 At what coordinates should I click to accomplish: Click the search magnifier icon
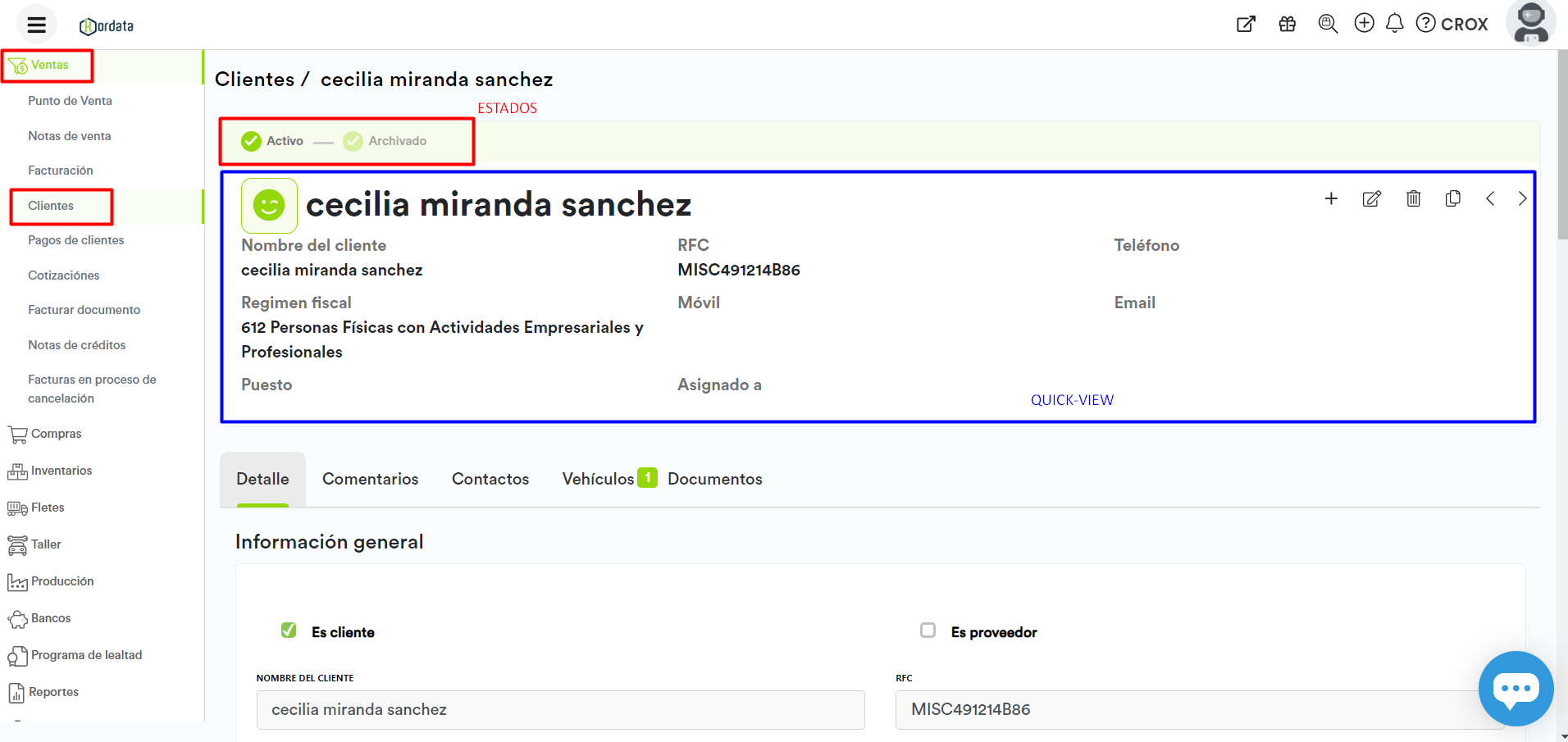tap(1327, 24)
